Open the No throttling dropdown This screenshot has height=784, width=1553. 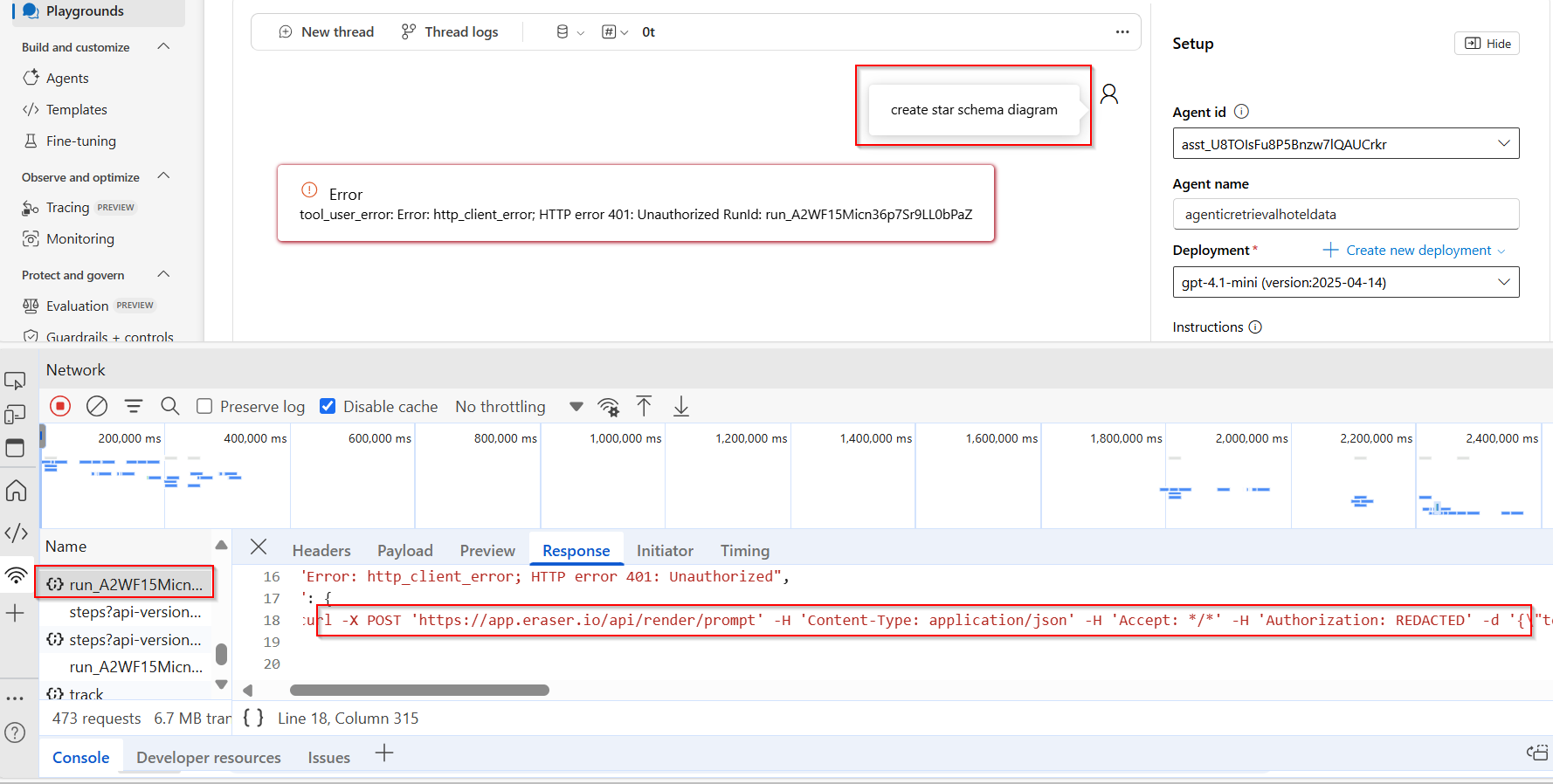coord(519,406)
